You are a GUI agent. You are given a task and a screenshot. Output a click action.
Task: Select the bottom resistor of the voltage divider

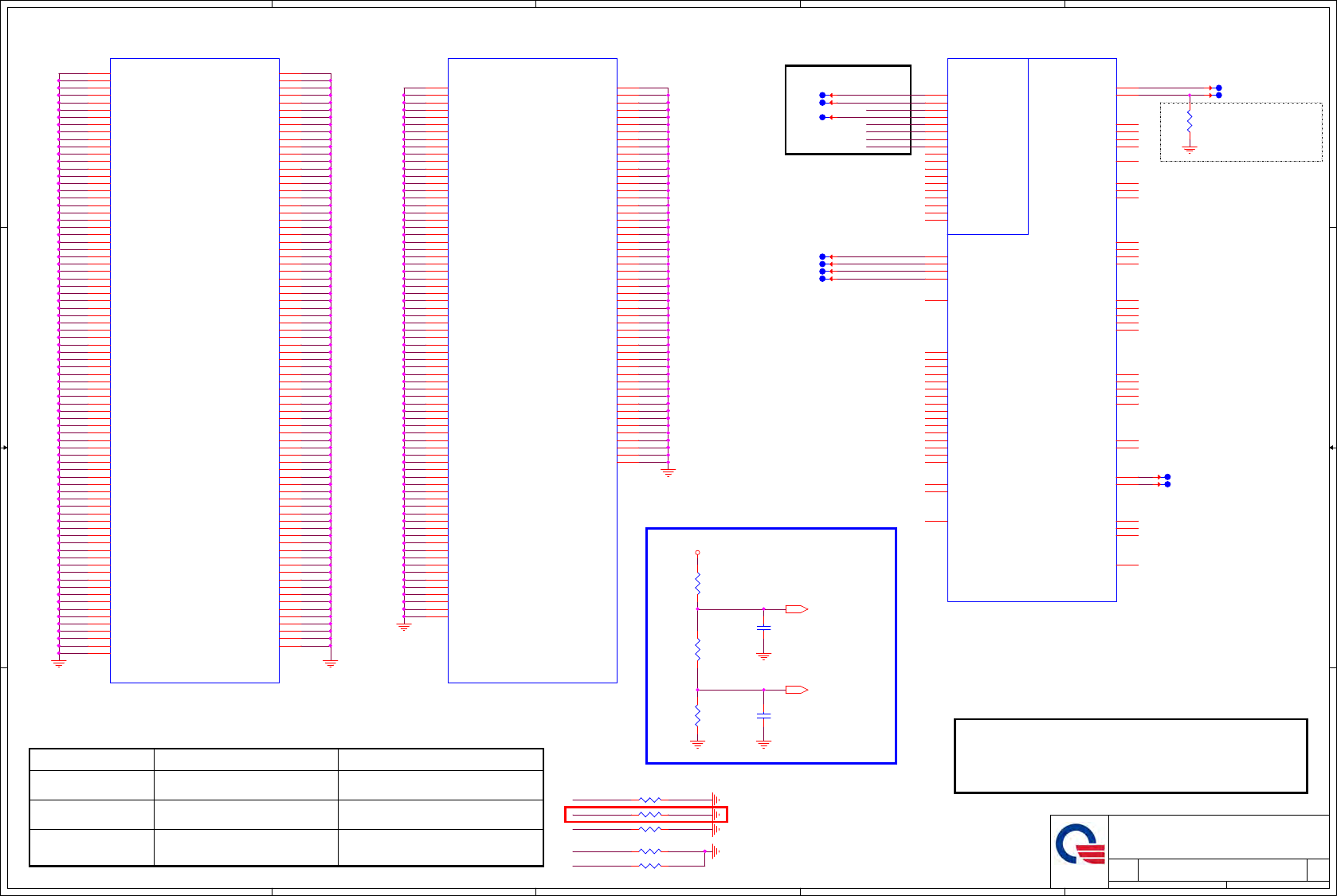click(x=697, y=716)
